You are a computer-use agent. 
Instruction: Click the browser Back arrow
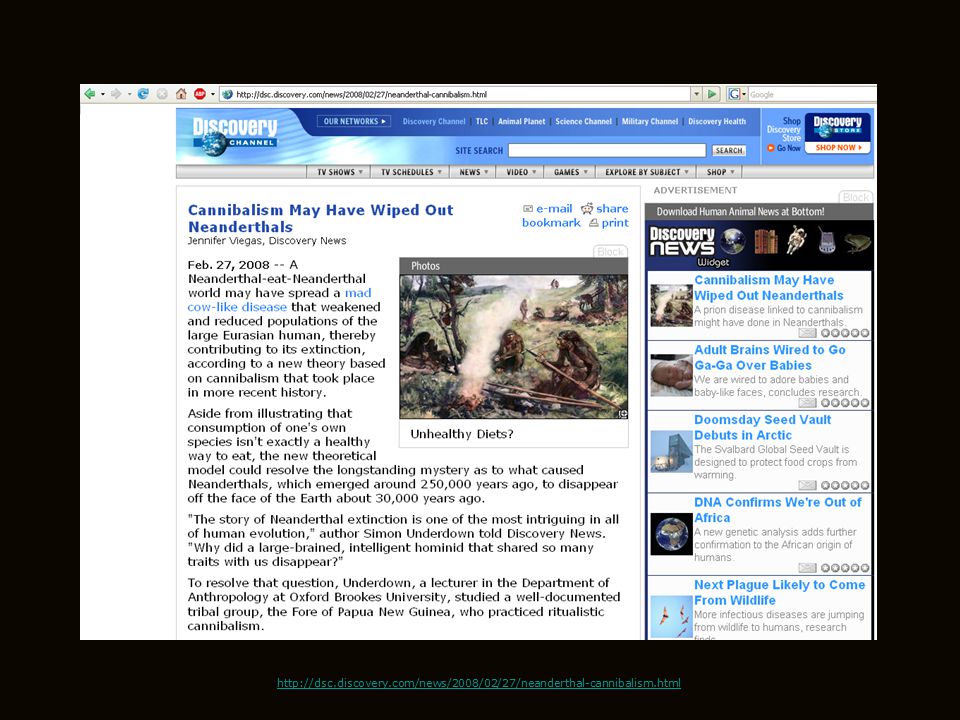coord(90,94)
